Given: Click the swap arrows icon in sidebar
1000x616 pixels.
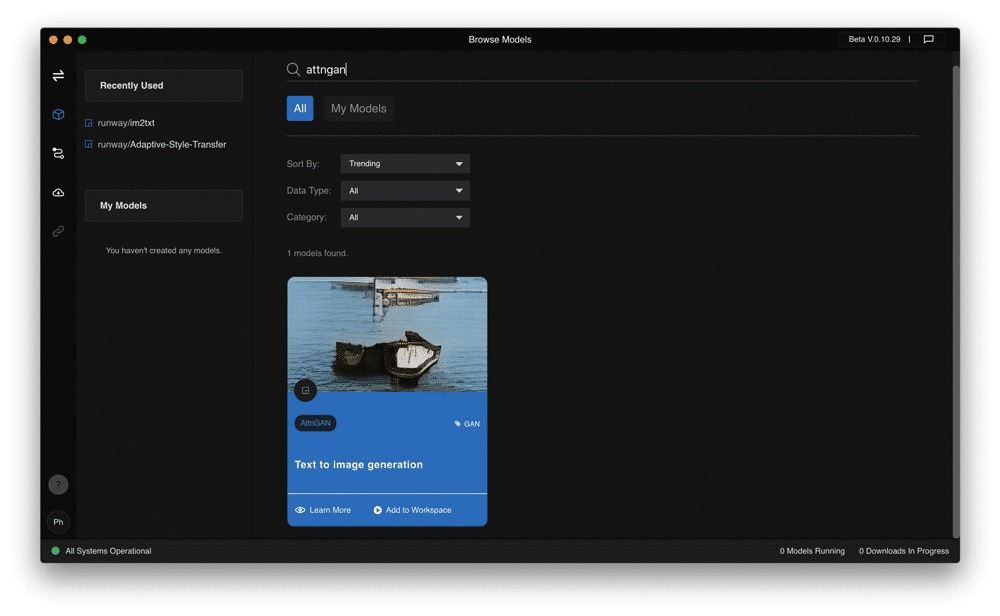Looking at the screenshot, I should (58, 76).
